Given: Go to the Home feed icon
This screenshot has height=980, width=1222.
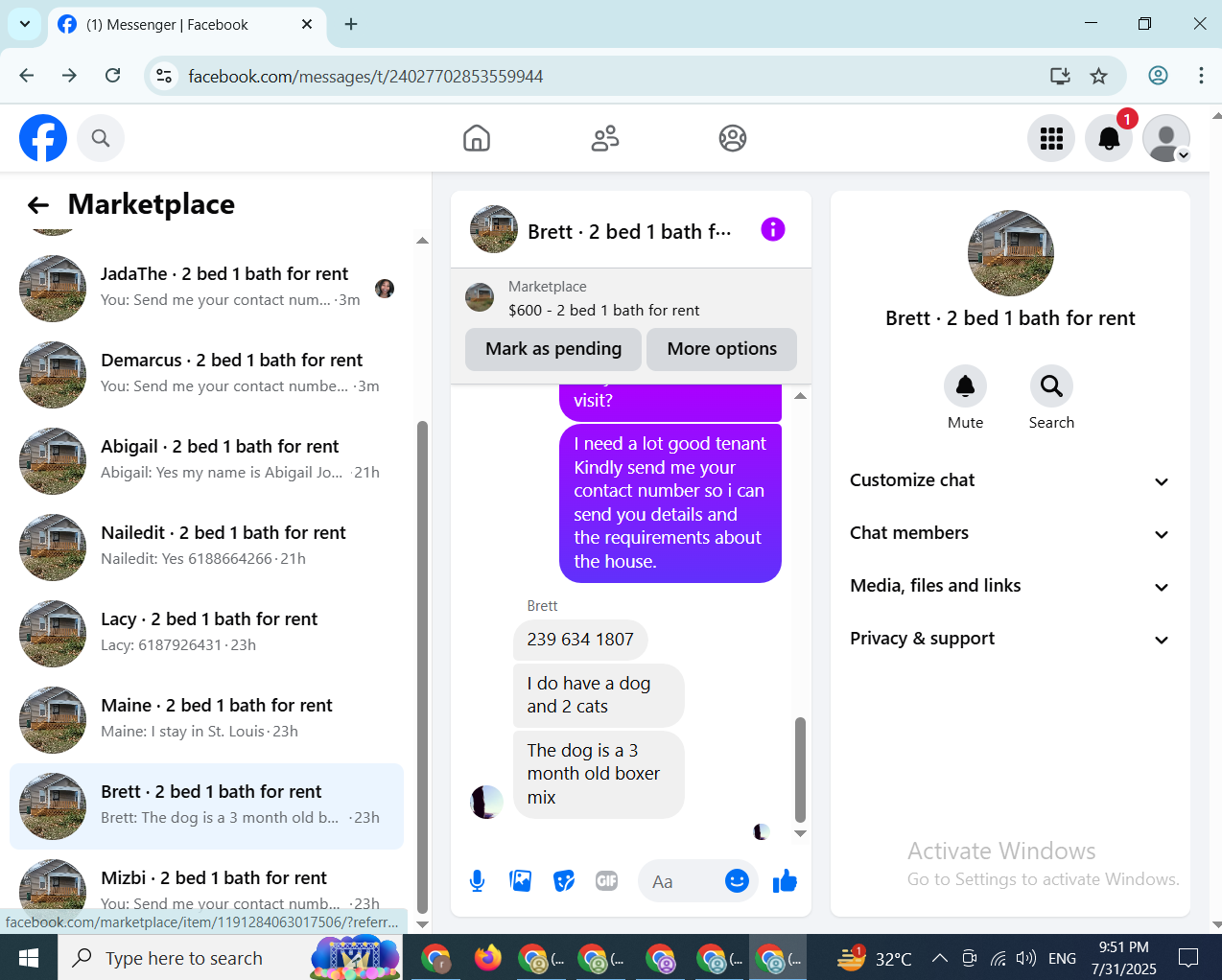Looking at the screenshot, I should click(x=477, y=138).
